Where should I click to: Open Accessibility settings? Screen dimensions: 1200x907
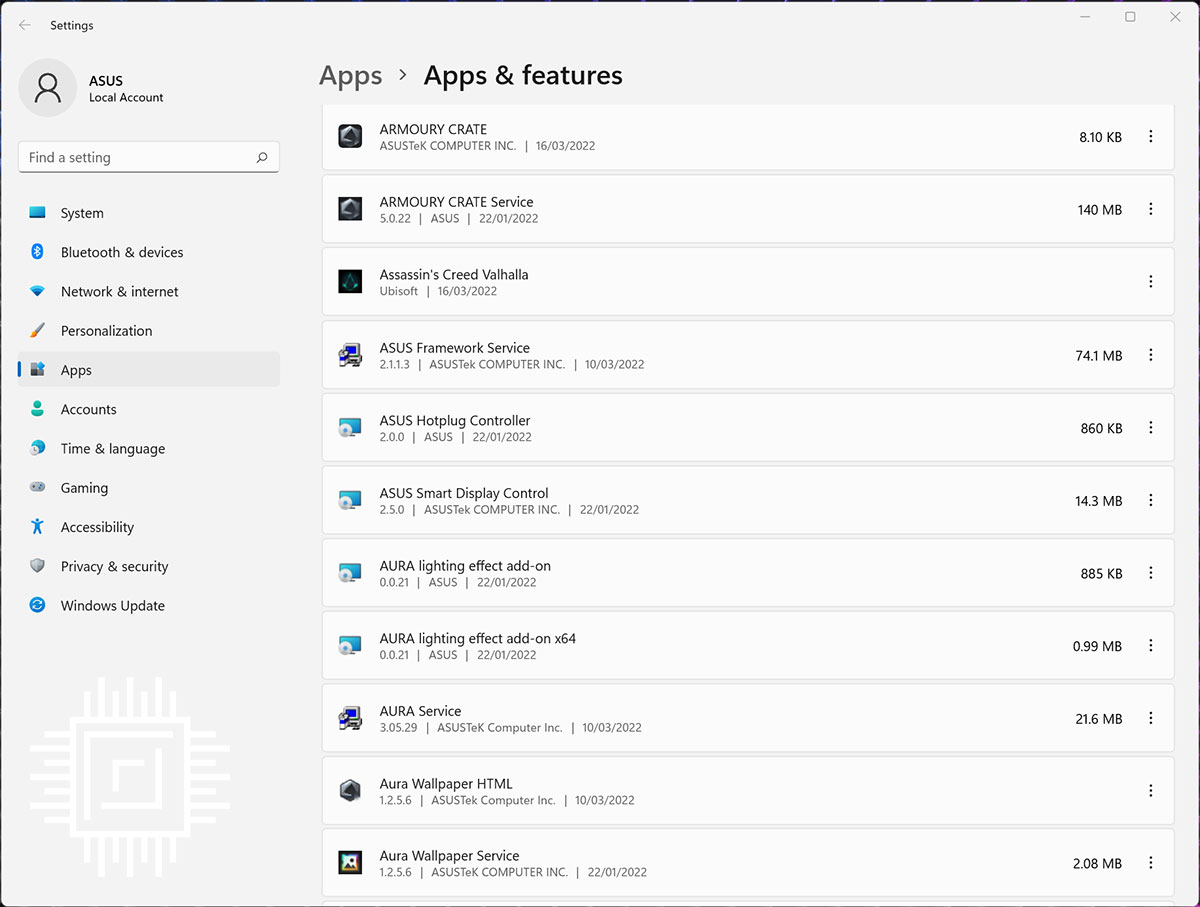tap(149, 527)
